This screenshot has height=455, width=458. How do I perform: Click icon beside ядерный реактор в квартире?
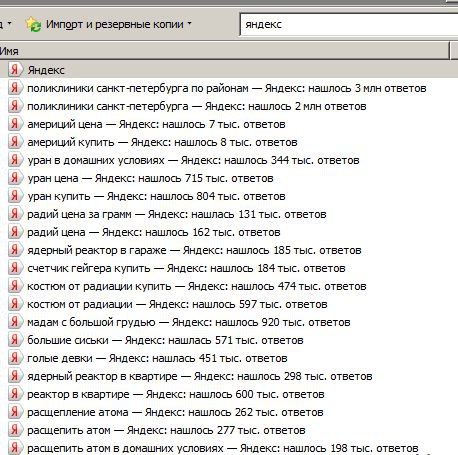click(x=15, y=376)
